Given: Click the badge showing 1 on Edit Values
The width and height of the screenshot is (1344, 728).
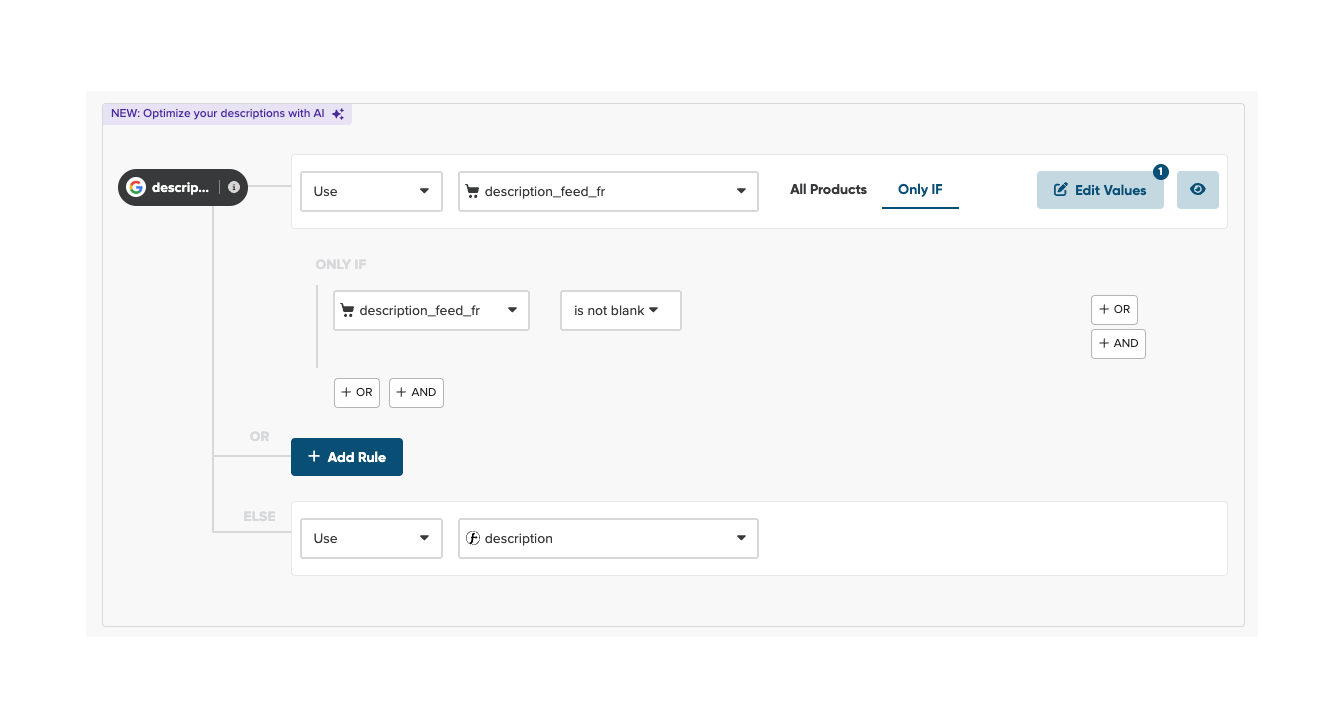Looking at the screenshot, I should [x=1160, y=172].
